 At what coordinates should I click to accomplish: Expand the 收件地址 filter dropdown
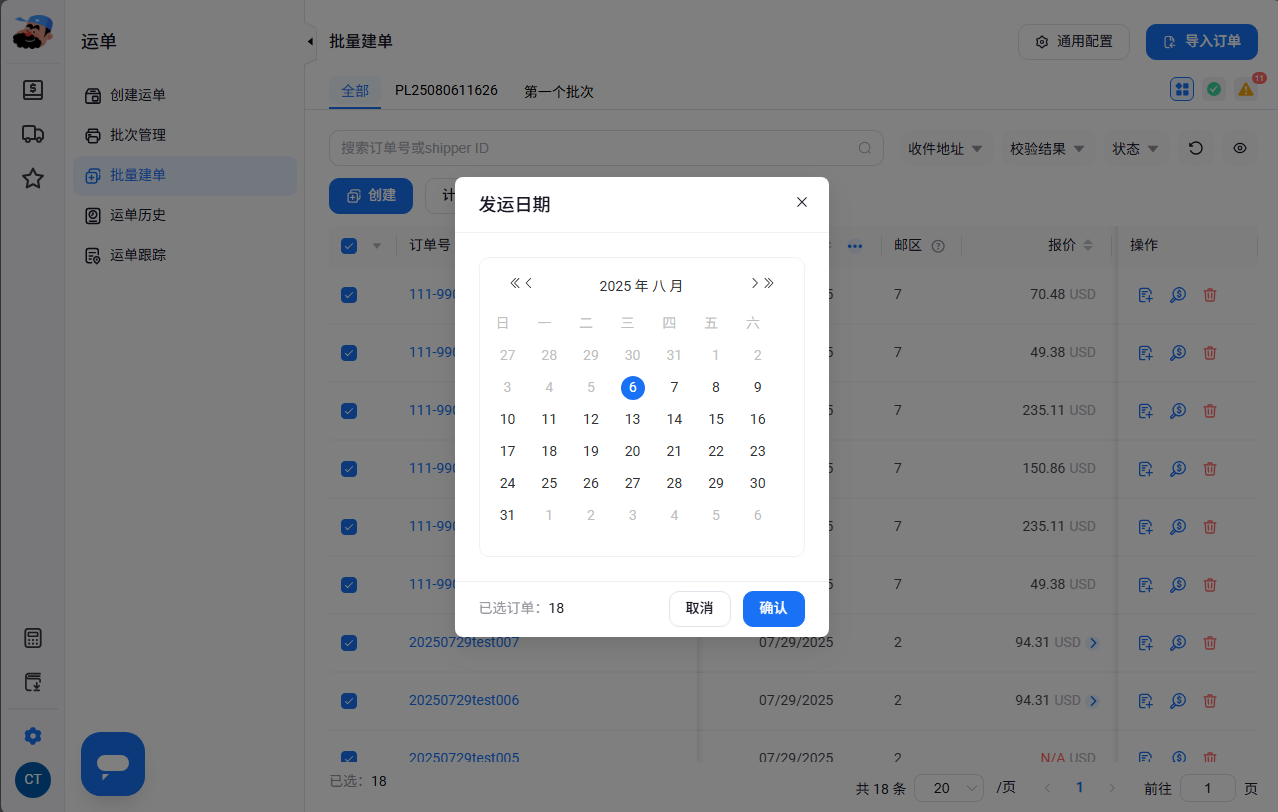(x=945, y=148)
